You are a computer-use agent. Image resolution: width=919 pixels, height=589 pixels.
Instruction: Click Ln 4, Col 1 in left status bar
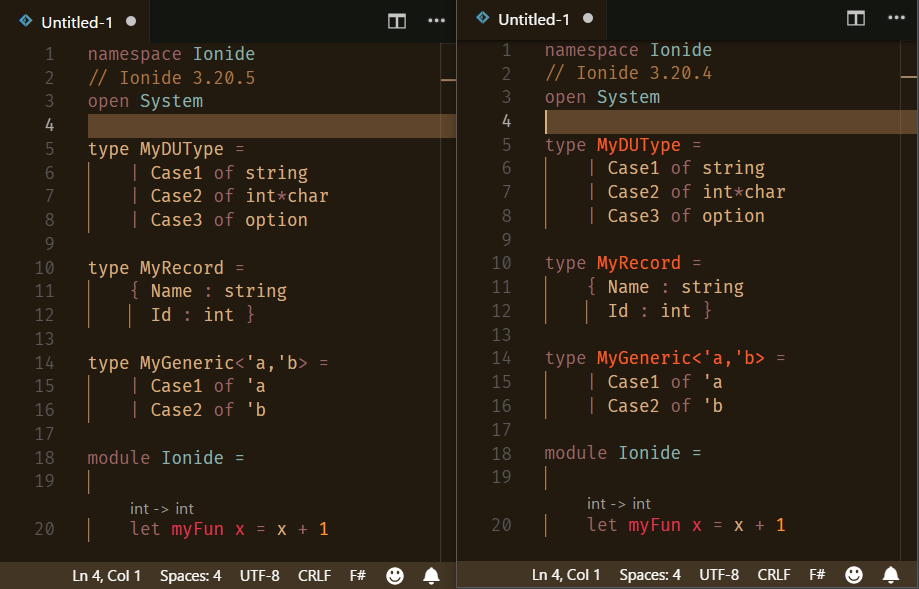tap(106, 576)
